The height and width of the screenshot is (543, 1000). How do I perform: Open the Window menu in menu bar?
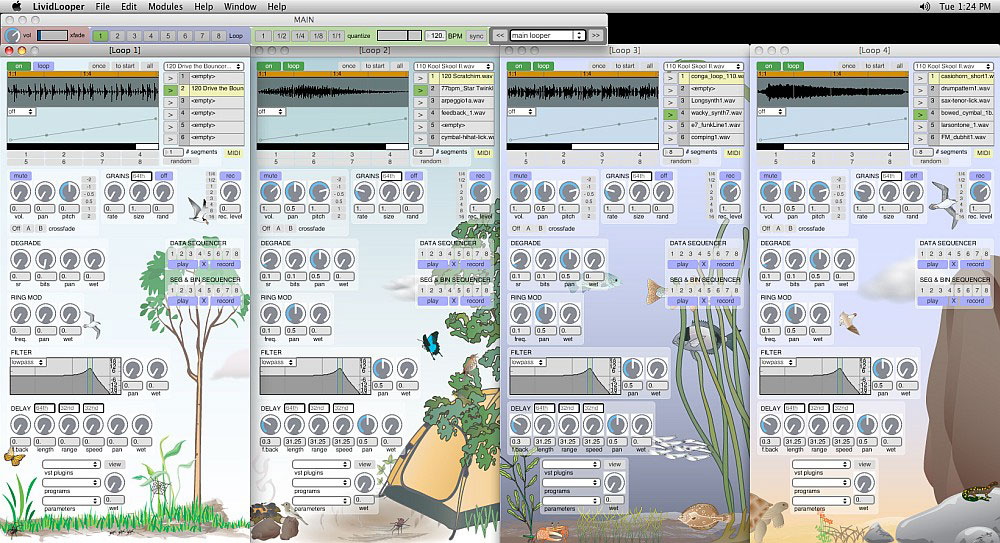click(x=239, y=7)
